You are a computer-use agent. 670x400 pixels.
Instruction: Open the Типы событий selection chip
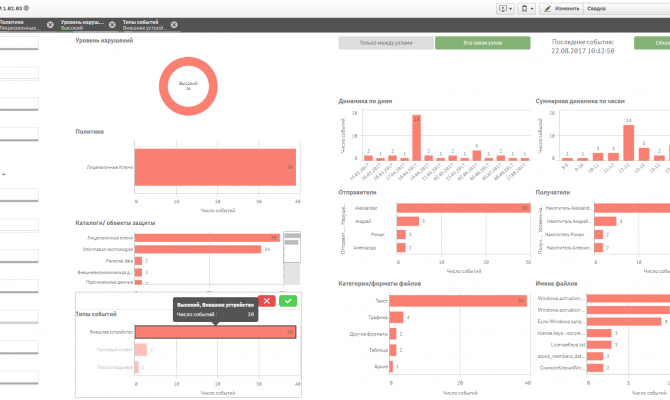[x=144, y=25]
